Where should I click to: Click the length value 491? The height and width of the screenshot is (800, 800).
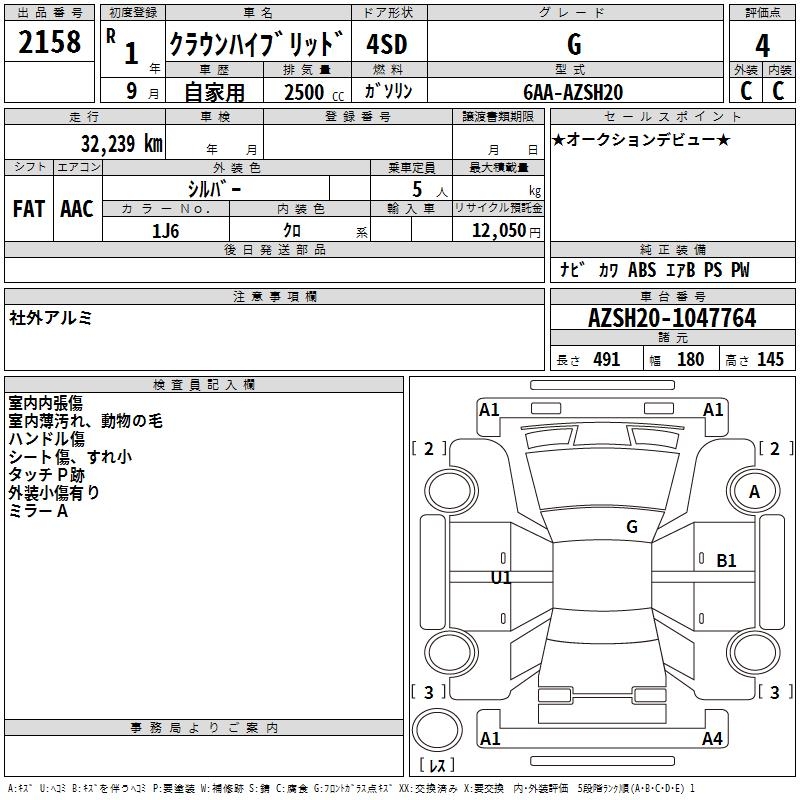pos(607,360)
